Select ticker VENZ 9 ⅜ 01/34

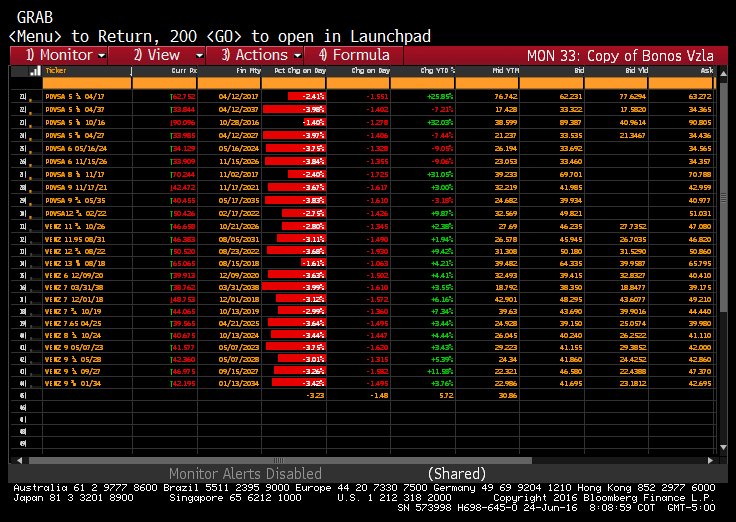(73, 384)
